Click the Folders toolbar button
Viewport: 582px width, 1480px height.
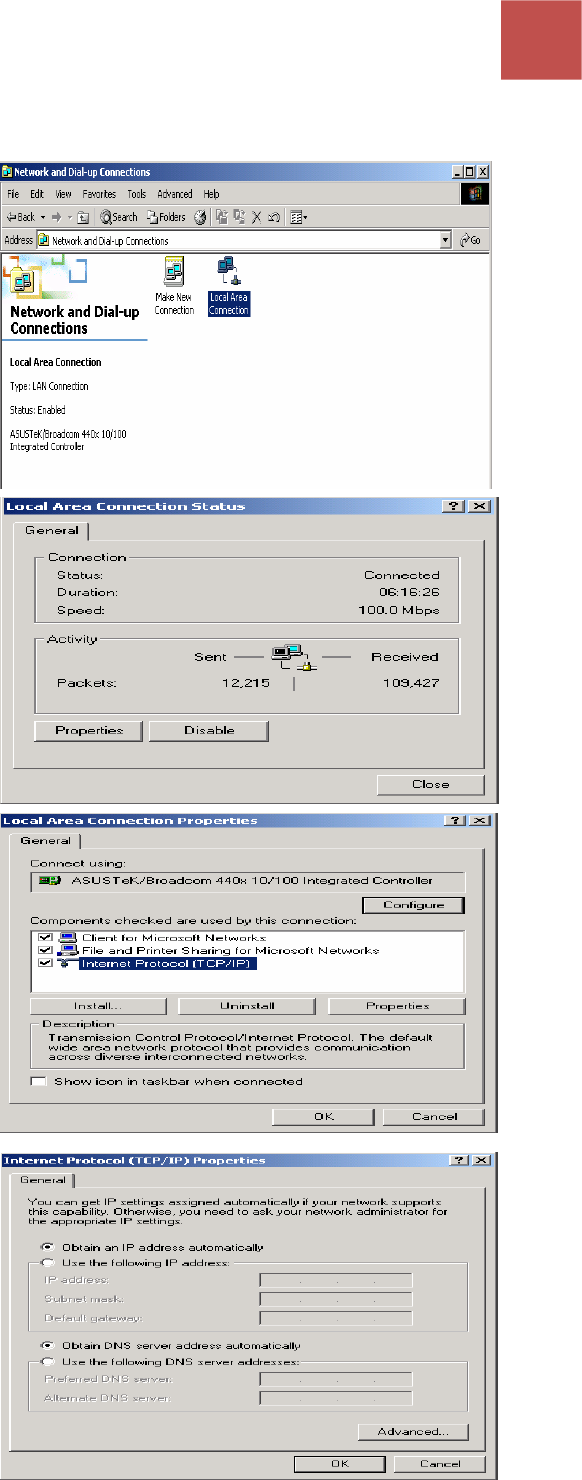(x=167, y=217)
